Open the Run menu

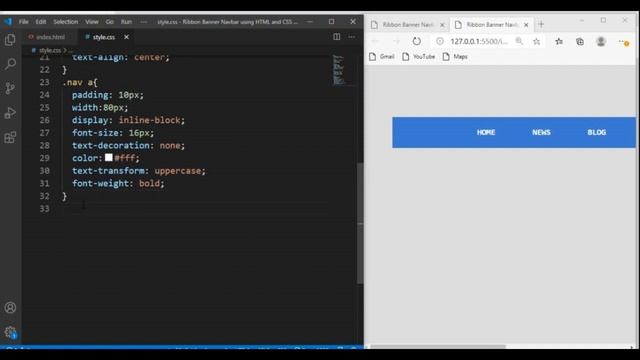click(126, 22)
